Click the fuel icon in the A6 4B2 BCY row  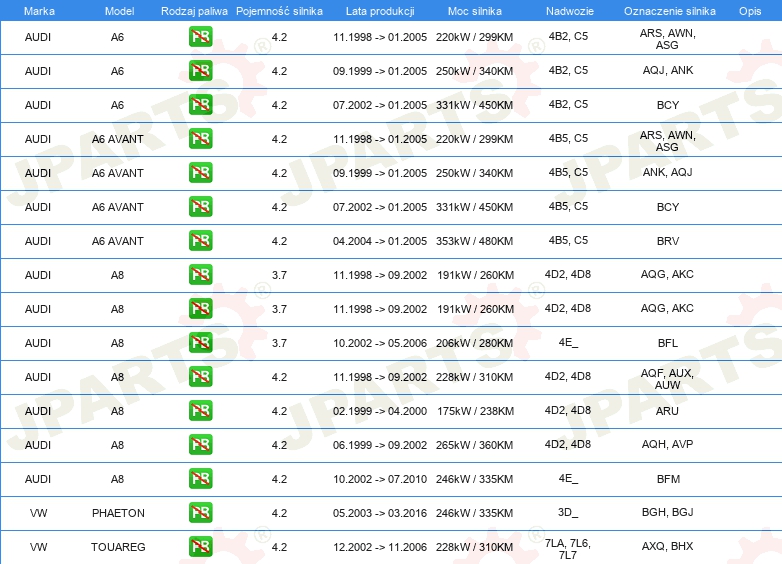point(200,105)
